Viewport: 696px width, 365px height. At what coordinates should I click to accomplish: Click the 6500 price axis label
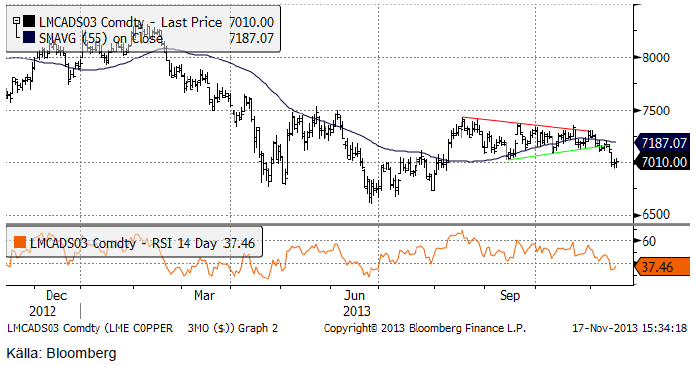655,214
